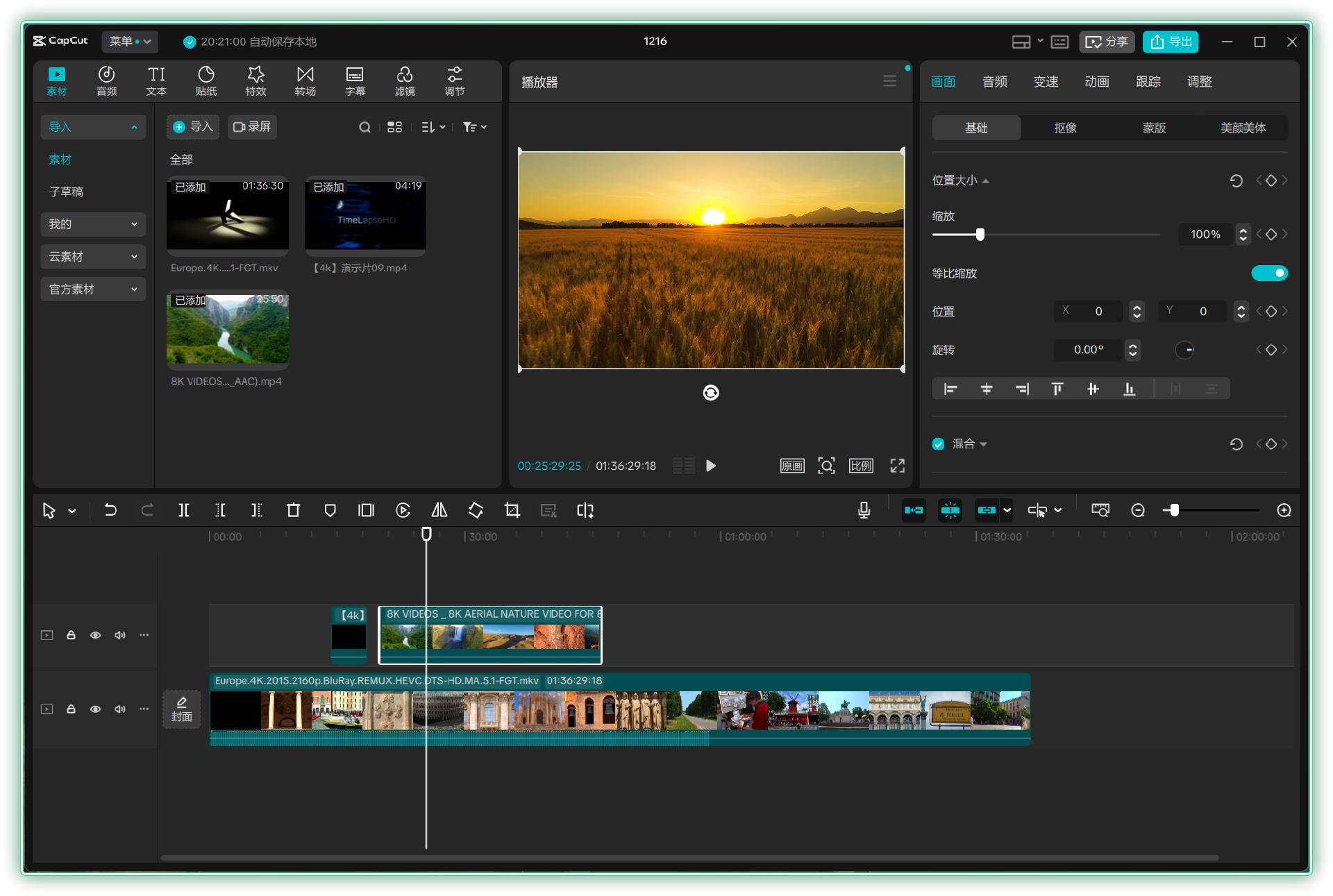The height and width of the screenshot is (896, 1333).
Task: Click the 录屏 screen record button
Action: [x=252, y=126]
